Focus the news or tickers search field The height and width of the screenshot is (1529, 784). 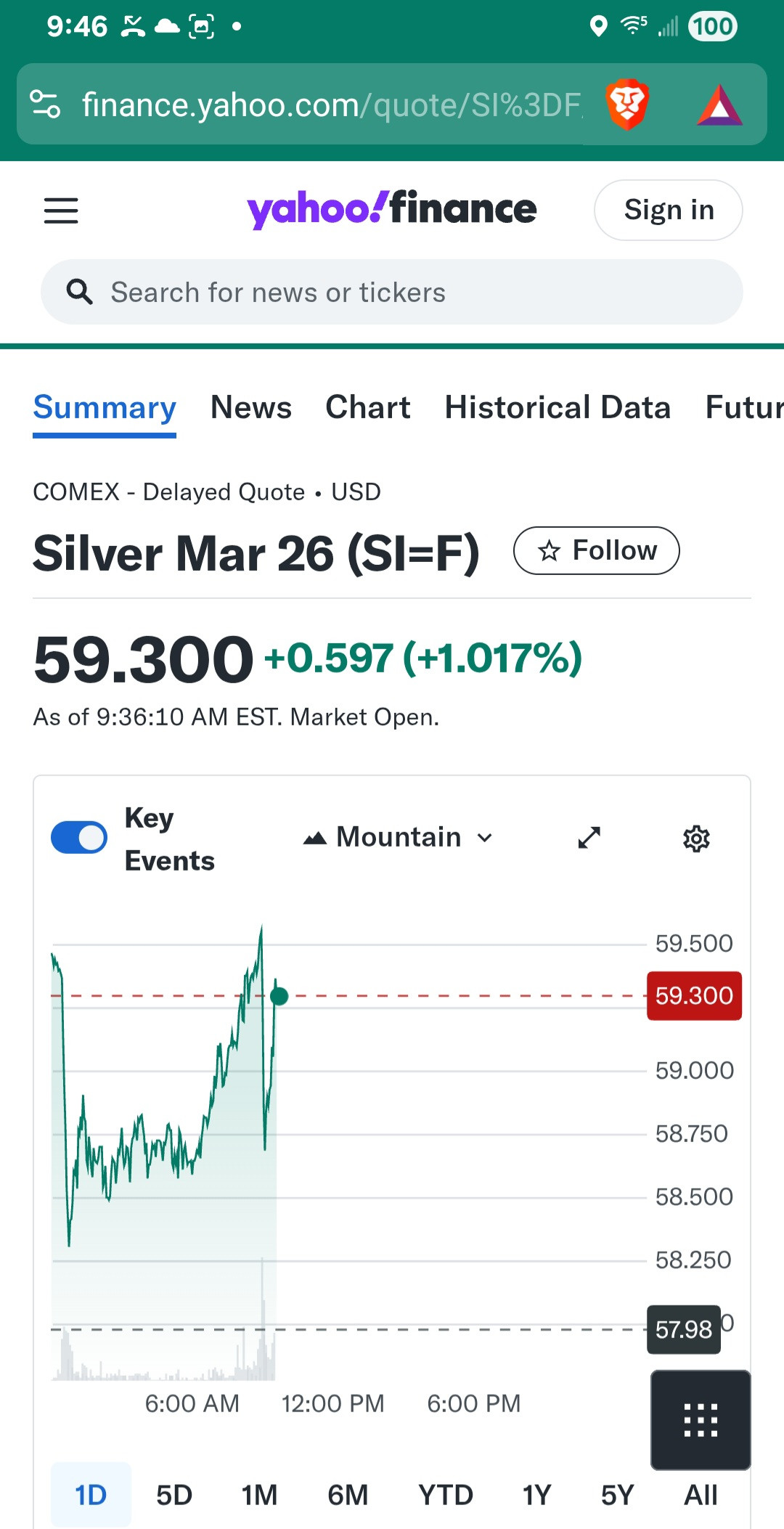392,293
